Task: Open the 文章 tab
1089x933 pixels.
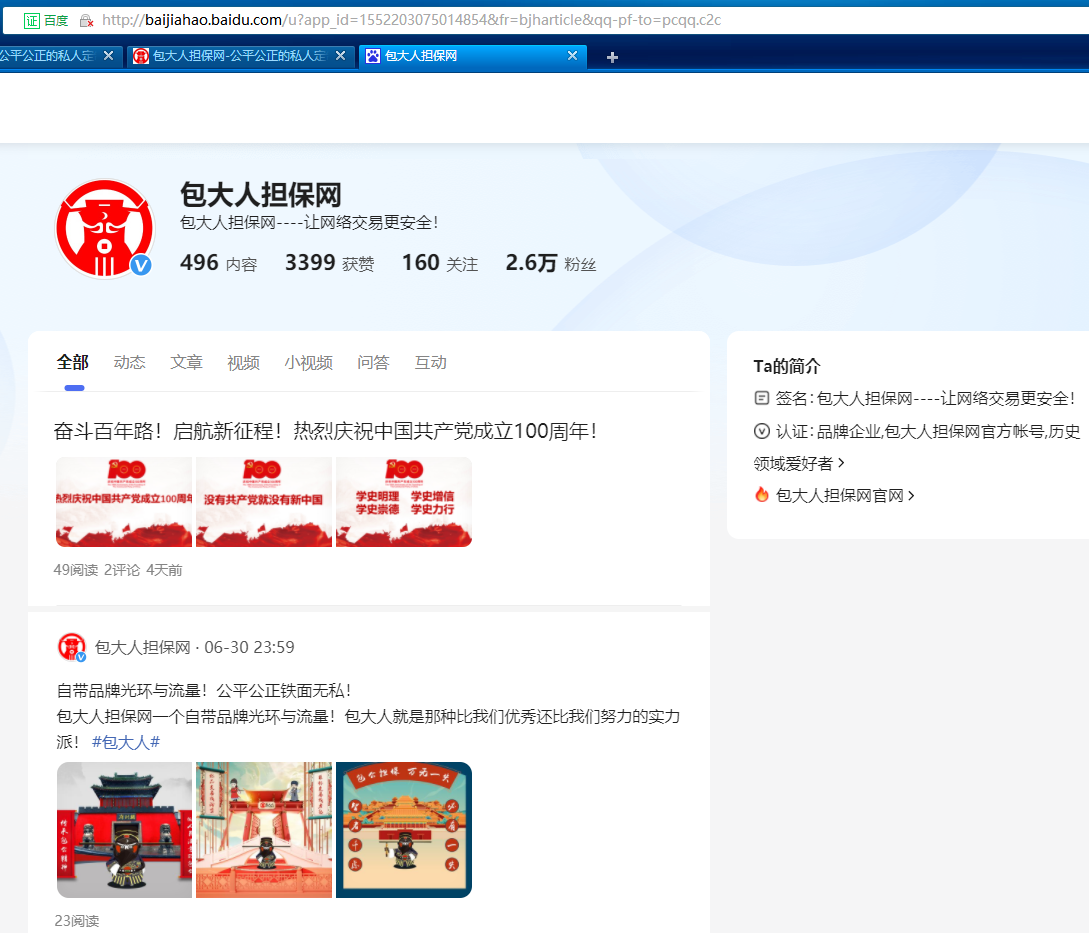Action: click(187, 363)
